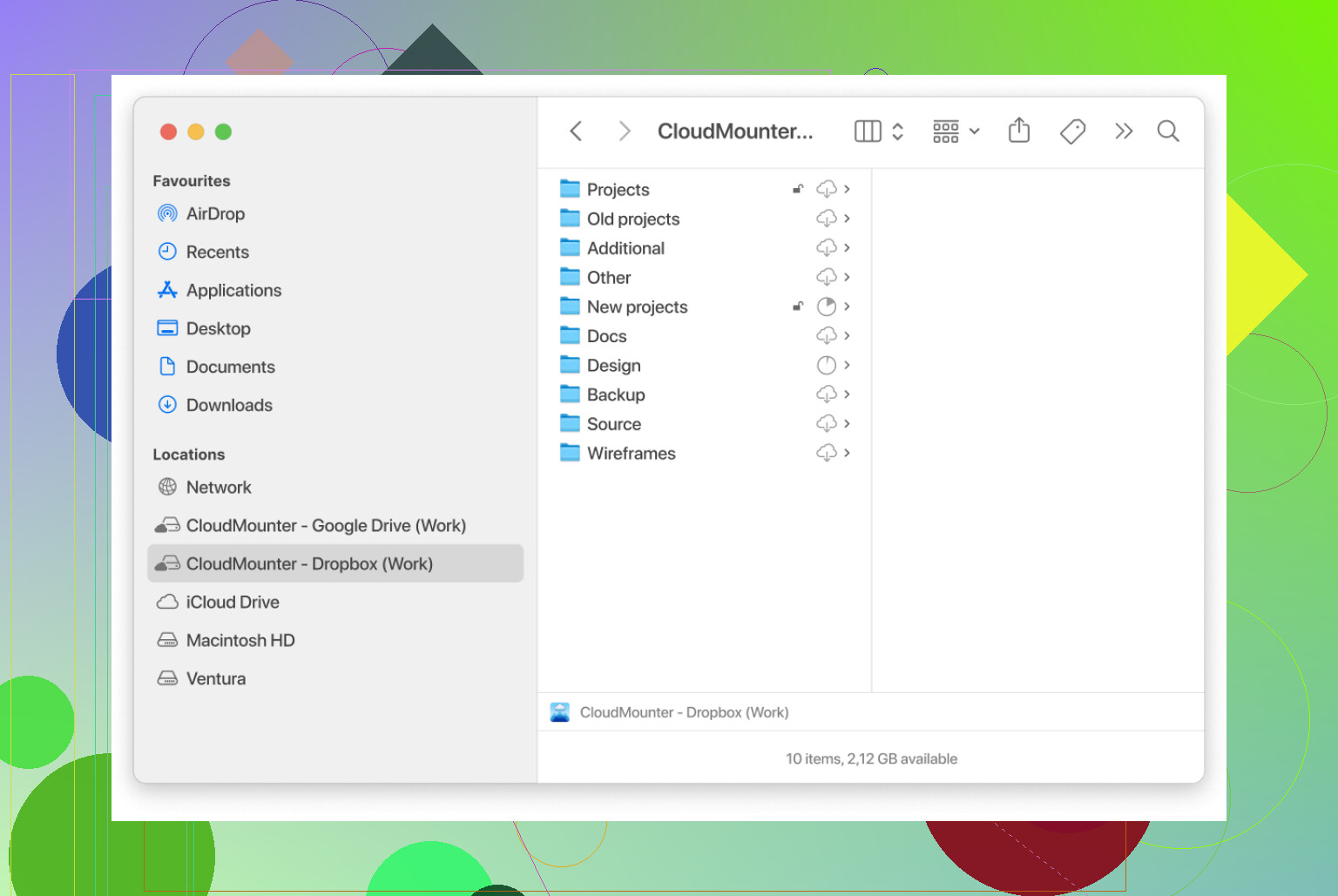Expand Wireframes folder chevron
The height and width of the screenshot is (896, 1338).
[847, 453]
